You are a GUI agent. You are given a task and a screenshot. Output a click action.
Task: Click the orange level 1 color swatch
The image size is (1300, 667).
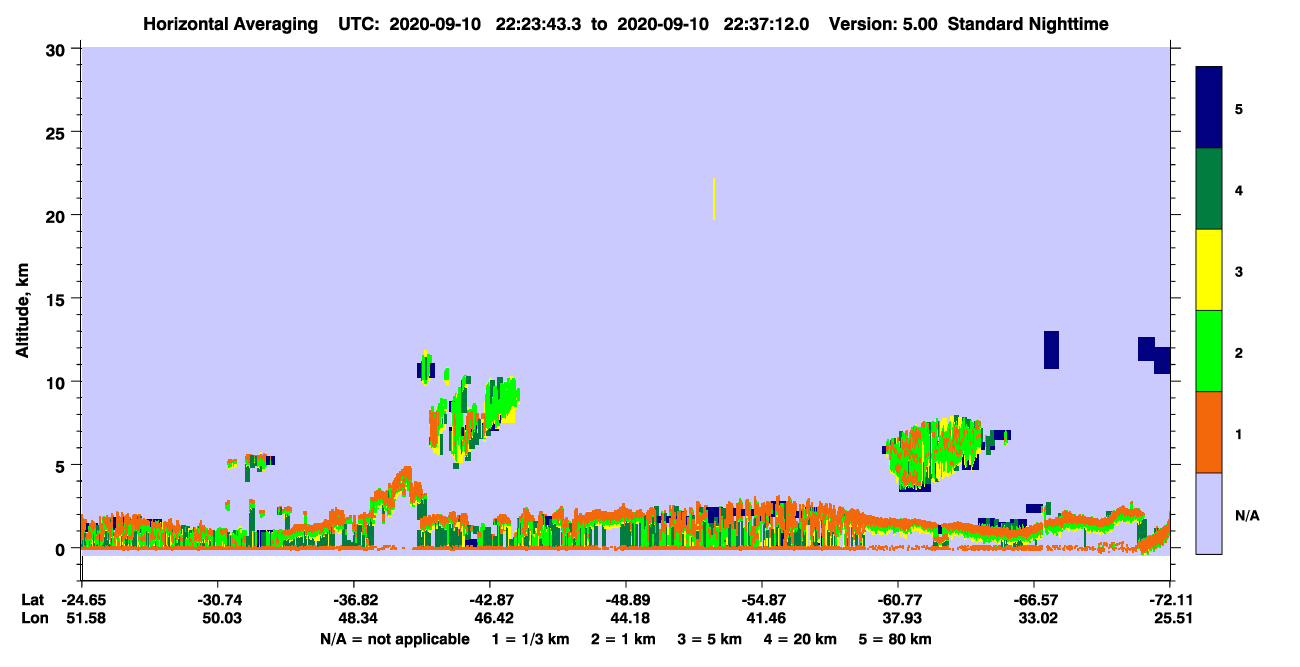[x=1209, y=432]
